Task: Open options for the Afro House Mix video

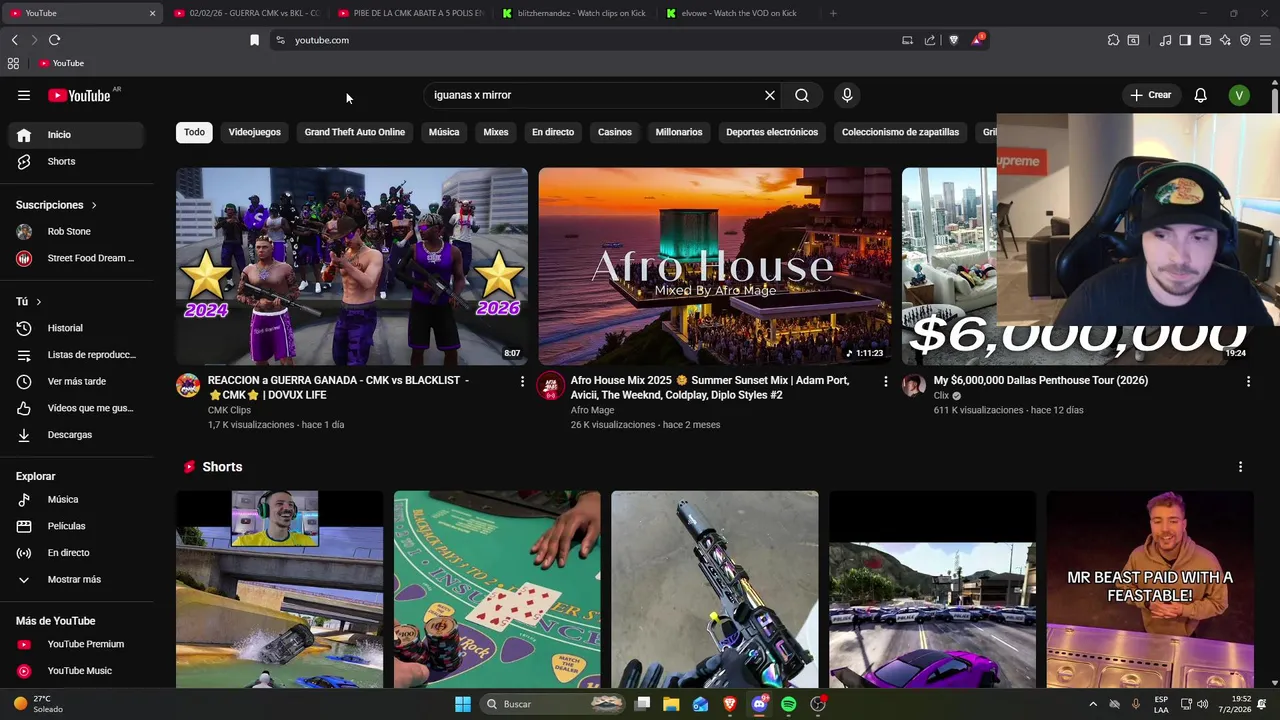Action: click(885, 381)
